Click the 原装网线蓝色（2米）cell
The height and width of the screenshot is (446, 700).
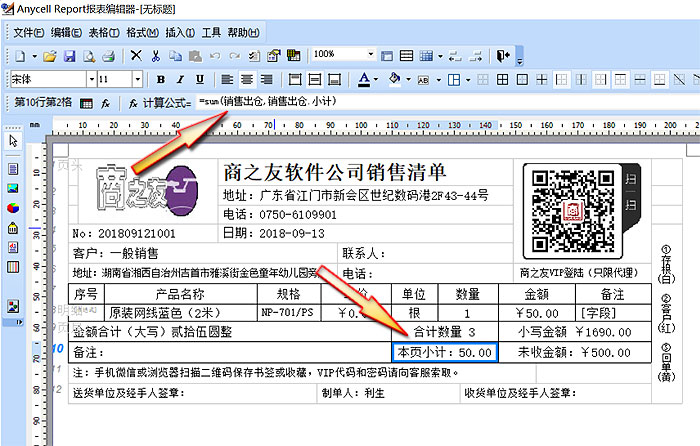tap(180, 313)
